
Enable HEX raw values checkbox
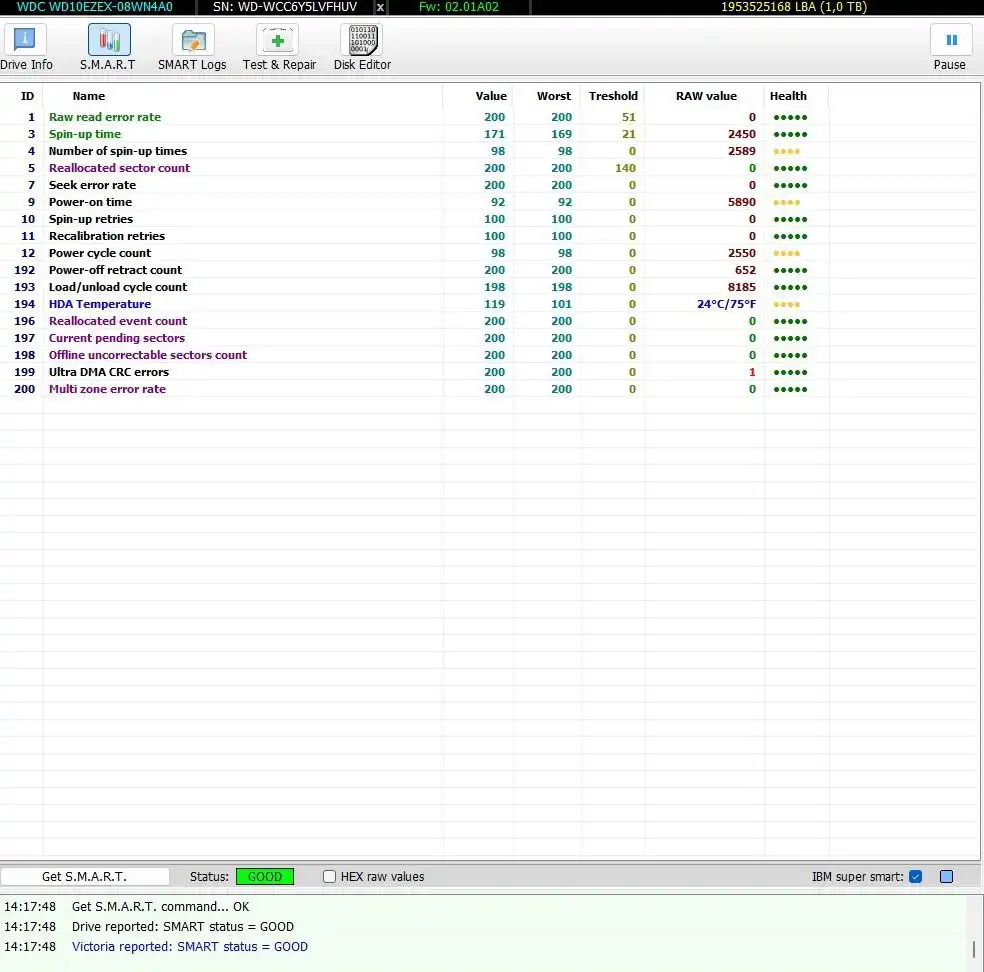330,877
